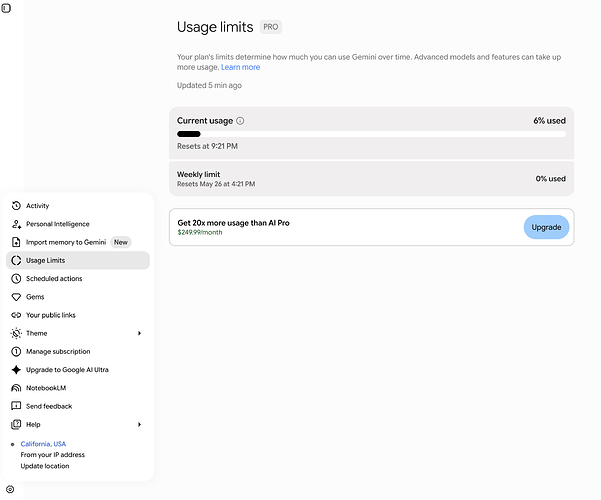Open Your public links
Screen dimensions: 601x500
78,315
